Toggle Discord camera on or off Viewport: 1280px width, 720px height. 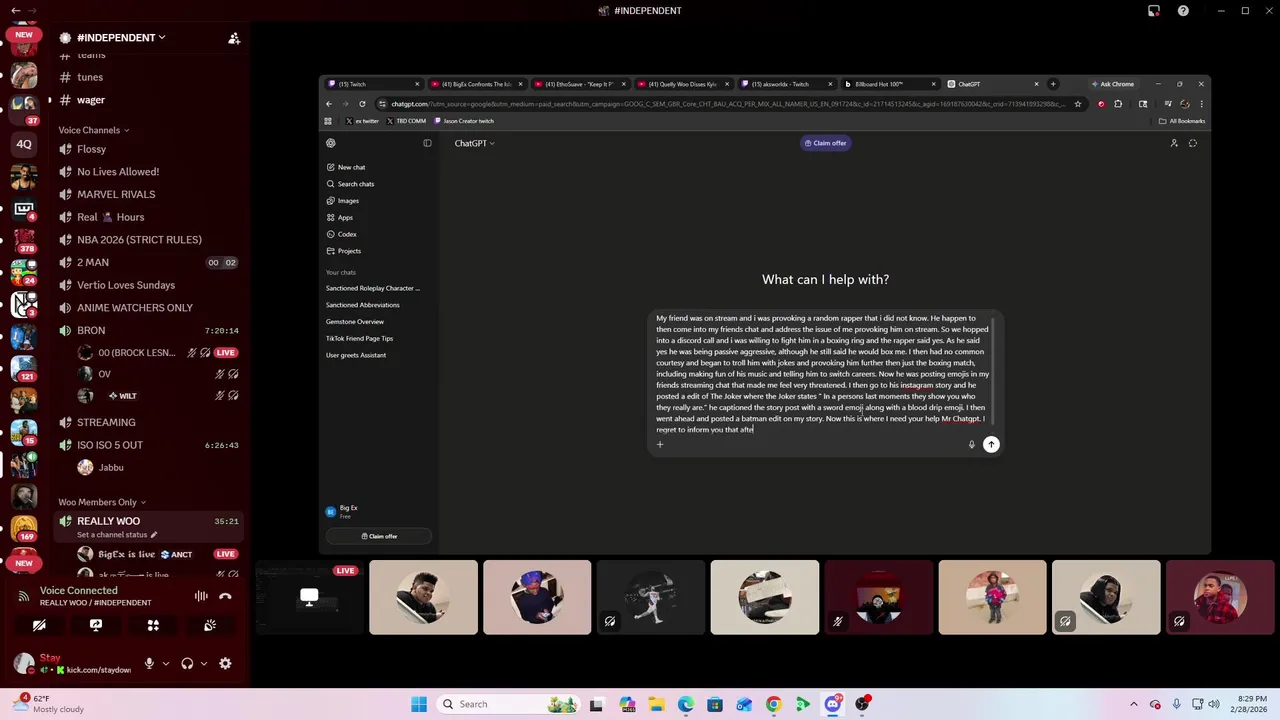(39, 625)
